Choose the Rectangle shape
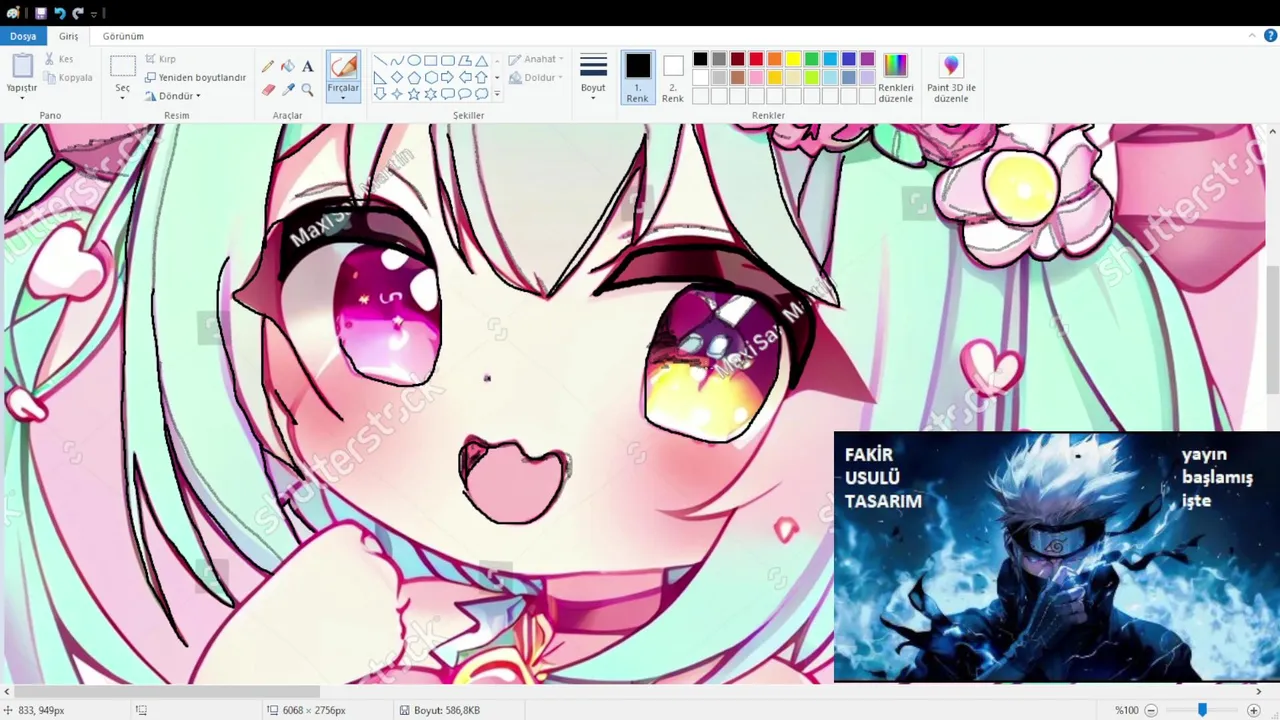 pyautogui.click(x=431, y=60)
